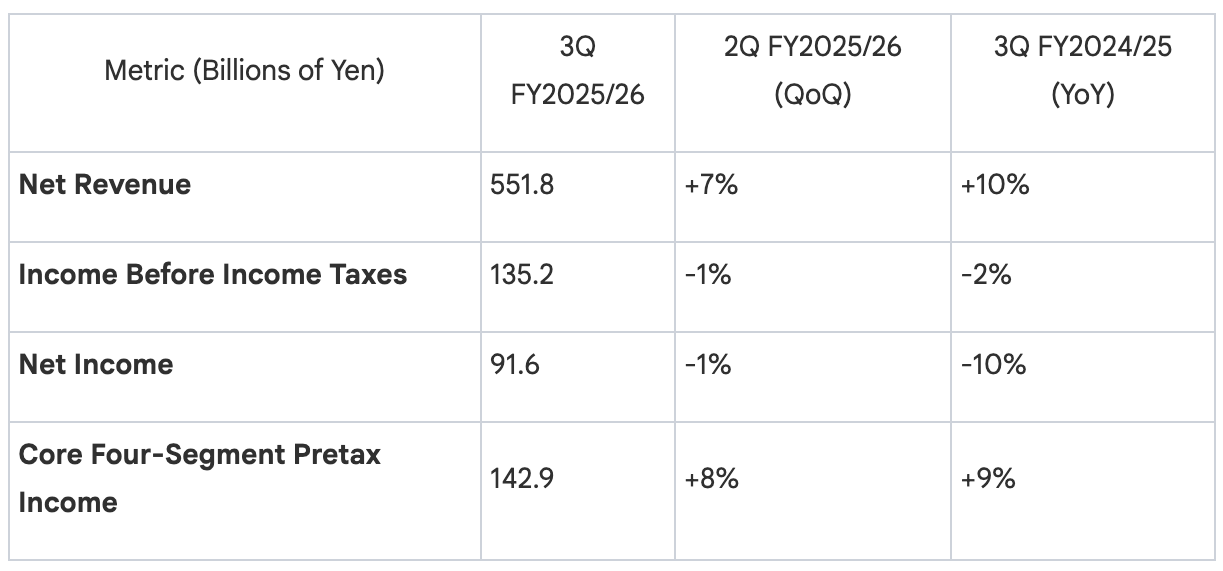Select the +10% Net Revenue YoY cell
Viewport: 1223px width, 571px height.
[995, 185]
